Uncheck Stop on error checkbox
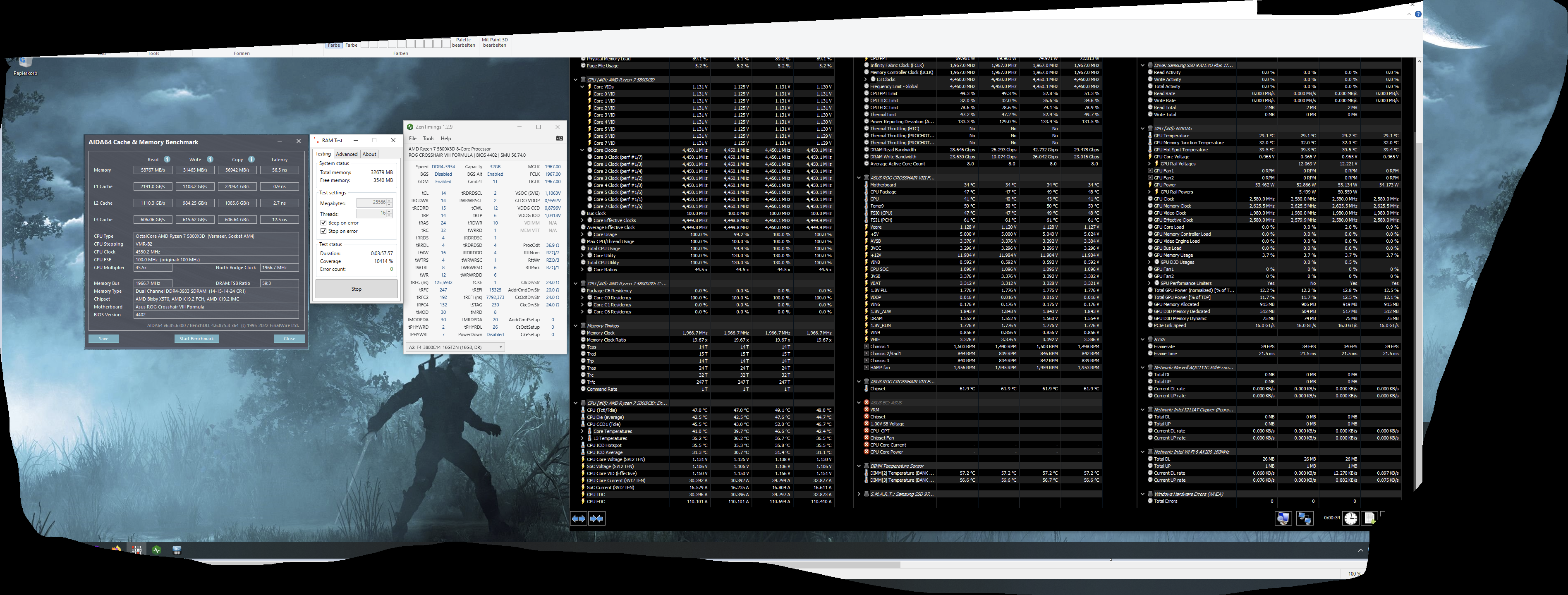1568x595 pixels. (324, 231)
